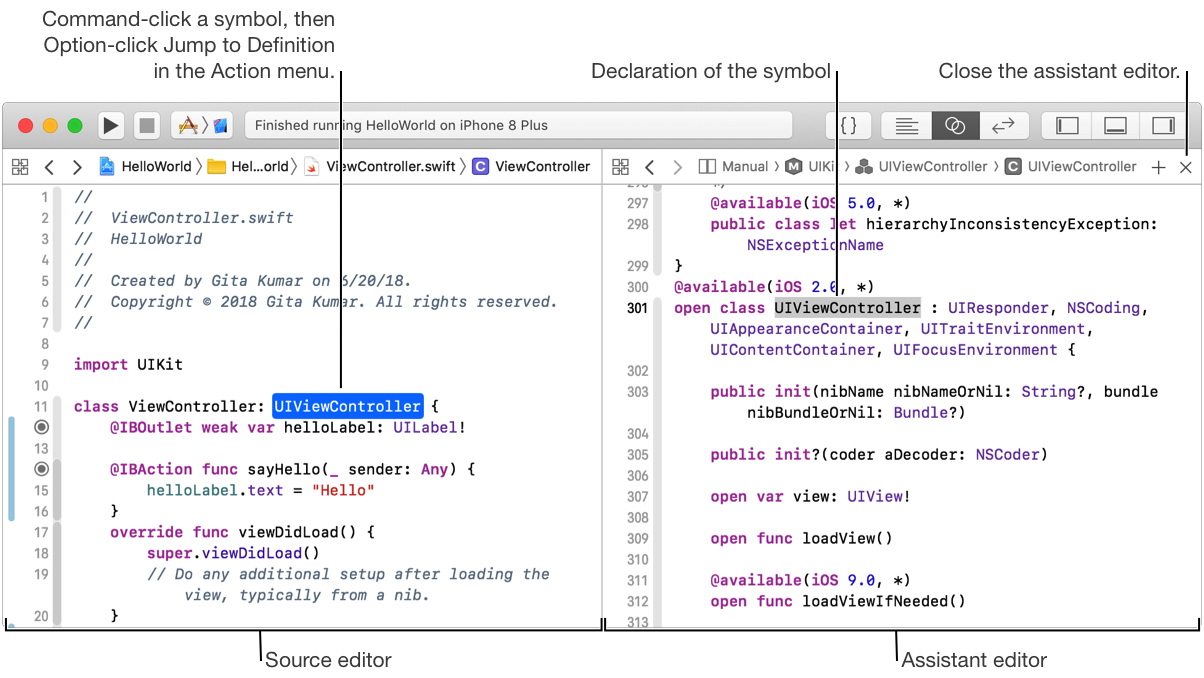The height and width of the screenshot is (678, 1204).
Task: Open the Library curly braces button
Action: pos(848,126)
